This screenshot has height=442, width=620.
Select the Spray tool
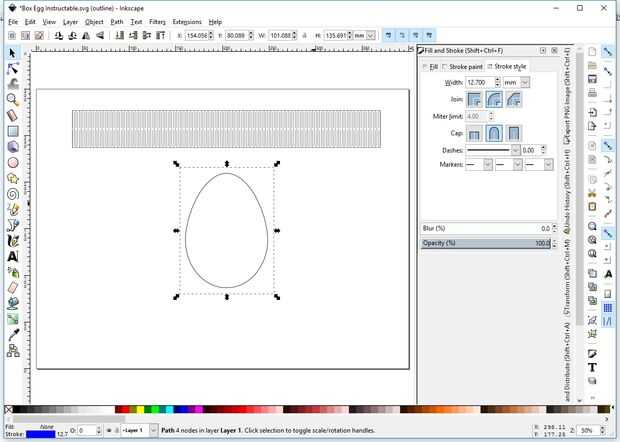pyautogui.click(x=13, y=272)
